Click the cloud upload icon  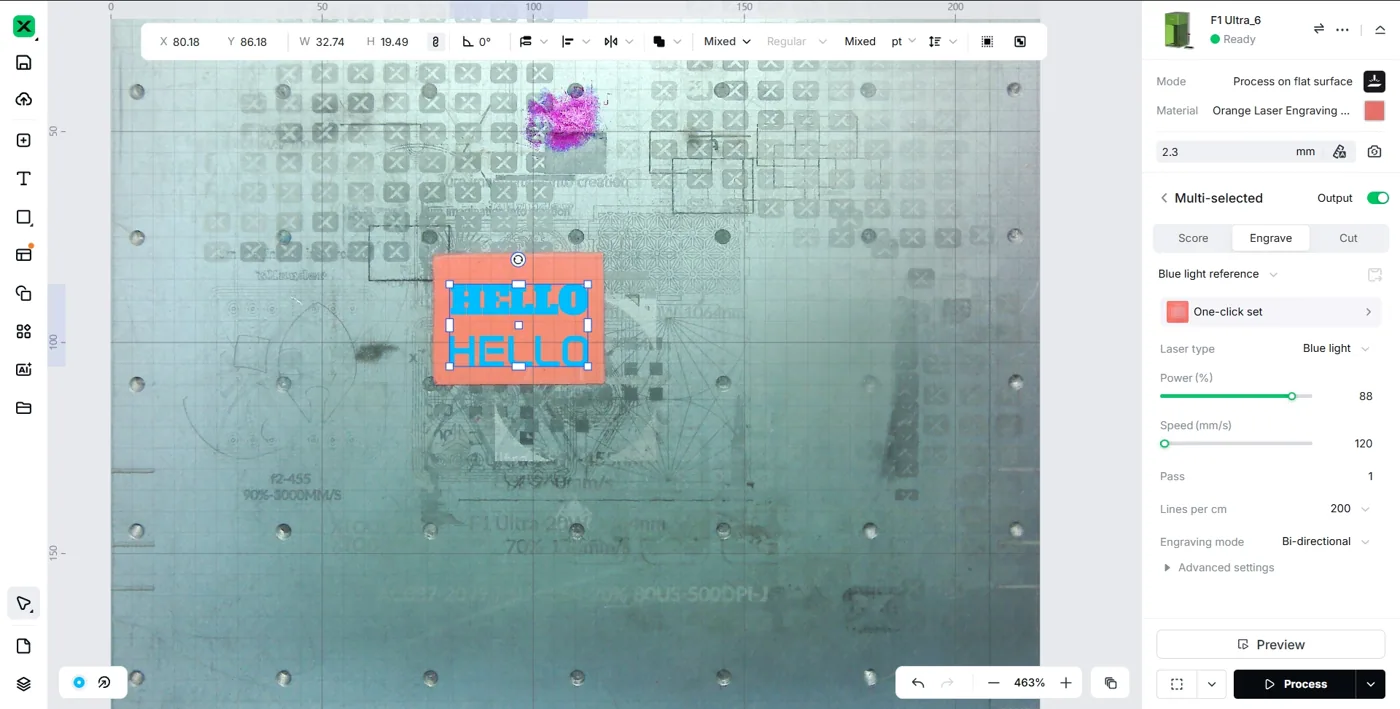pos(24,99)
